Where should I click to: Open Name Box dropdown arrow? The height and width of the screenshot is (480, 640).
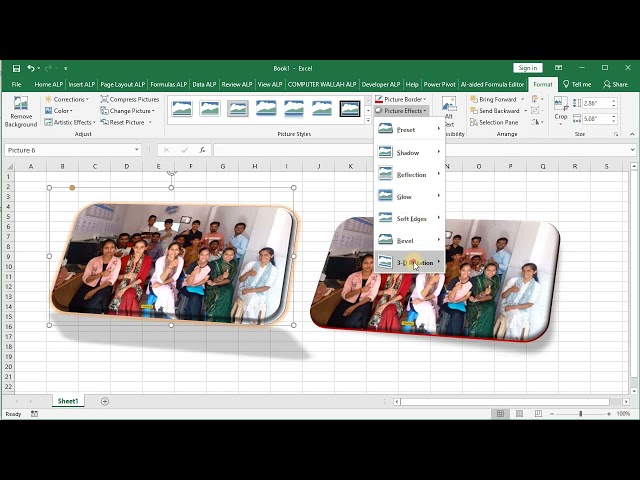(137, 150)
